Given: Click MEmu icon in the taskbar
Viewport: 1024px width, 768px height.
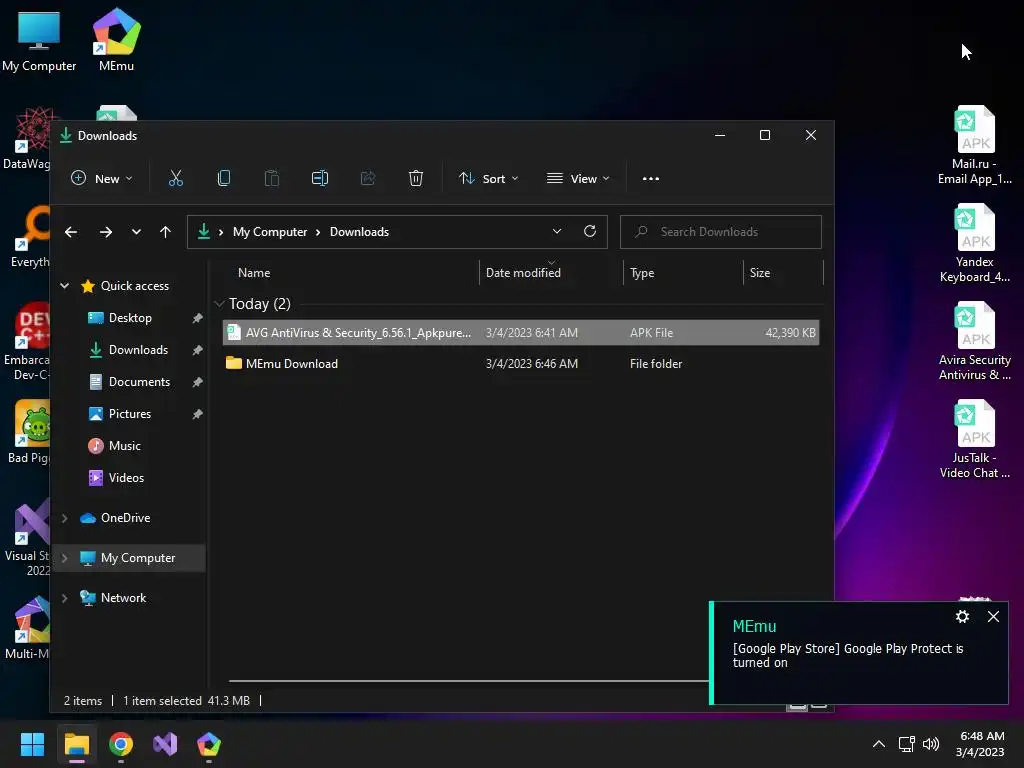Looking at the screenshot, I should pyautogui.click(x=209, y=744).
